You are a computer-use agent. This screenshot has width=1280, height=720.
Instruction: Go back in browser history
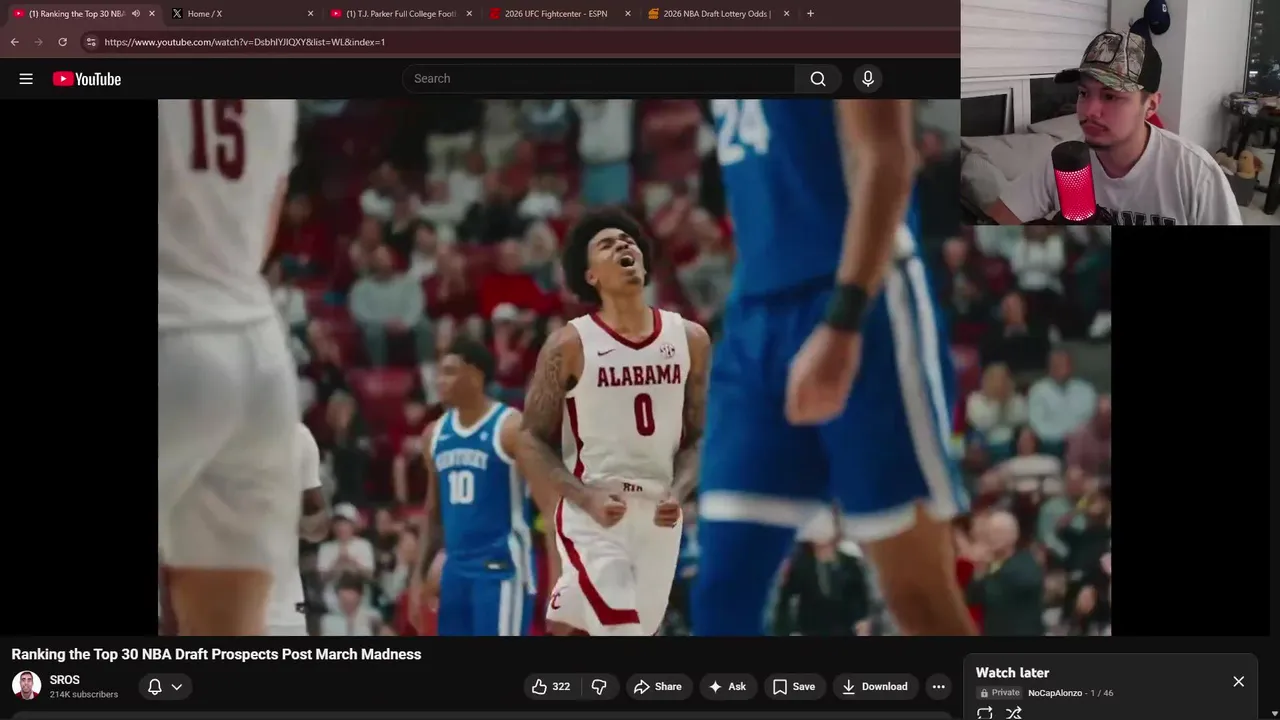14,42
